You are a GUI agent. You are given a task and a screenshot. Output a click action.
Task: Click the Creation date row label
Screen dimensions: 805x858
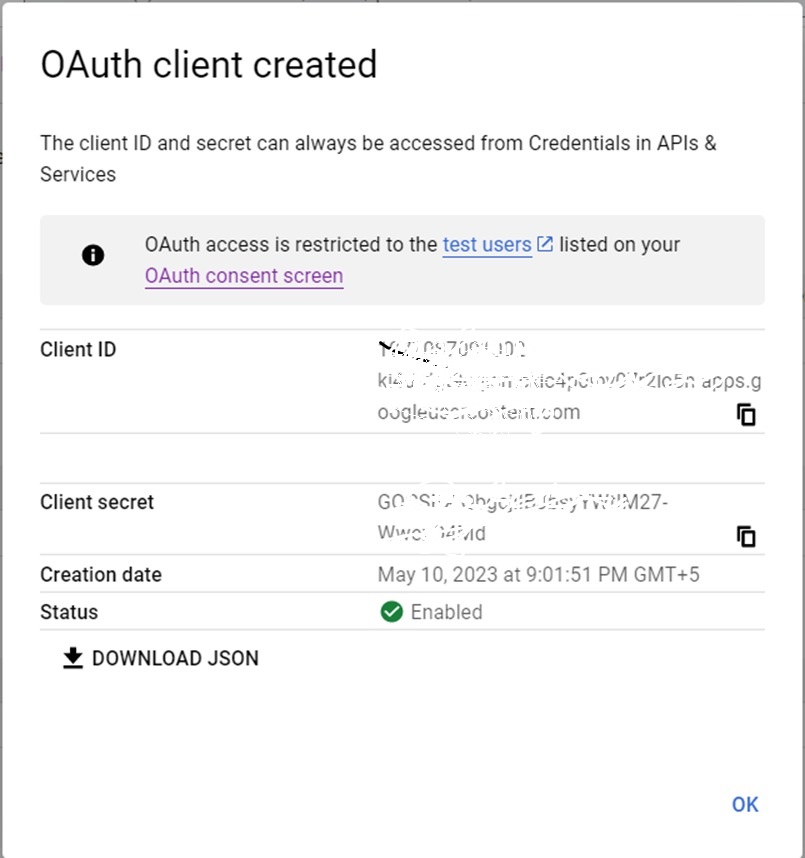(x=101, y=575)
